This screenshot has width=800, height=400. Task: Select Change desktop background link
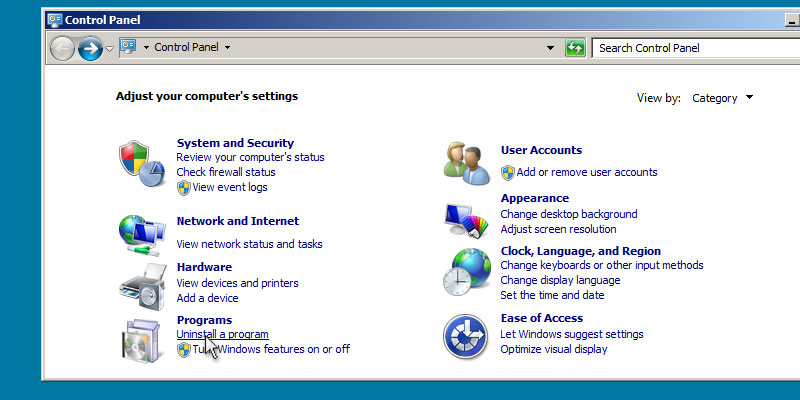(568, 214)
